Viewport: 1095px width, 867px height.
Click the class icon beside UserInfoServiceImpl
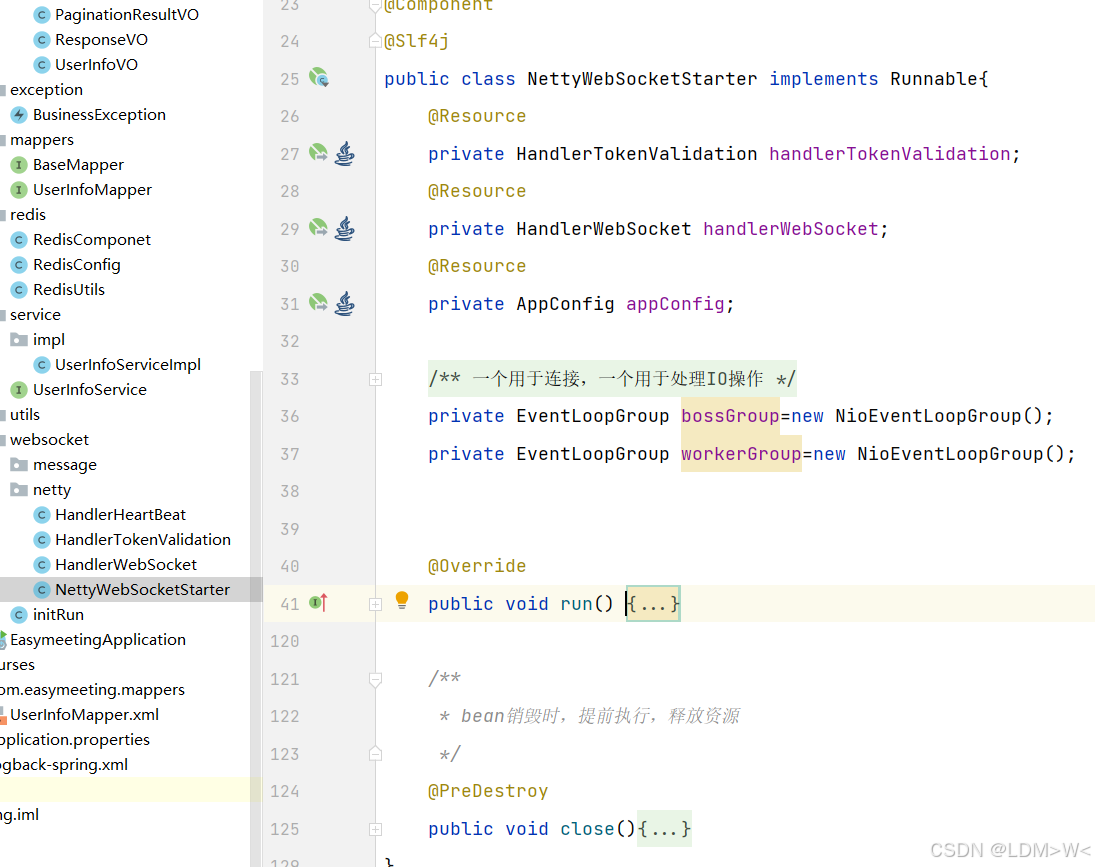42,364
